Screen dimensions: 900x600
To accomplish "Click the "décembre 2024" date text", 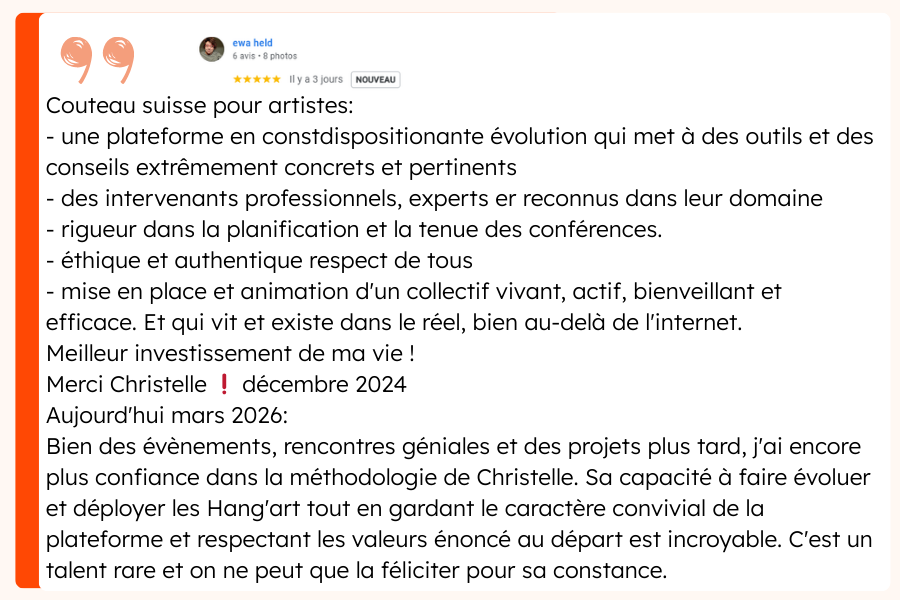I will coord(324,385).
